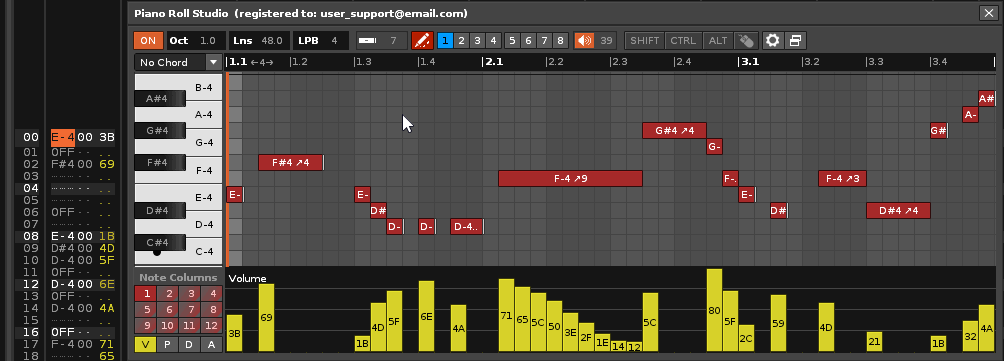Select the F#4 ↗4 note block
Screen dimensions: 1004x361
pos(291,163)
